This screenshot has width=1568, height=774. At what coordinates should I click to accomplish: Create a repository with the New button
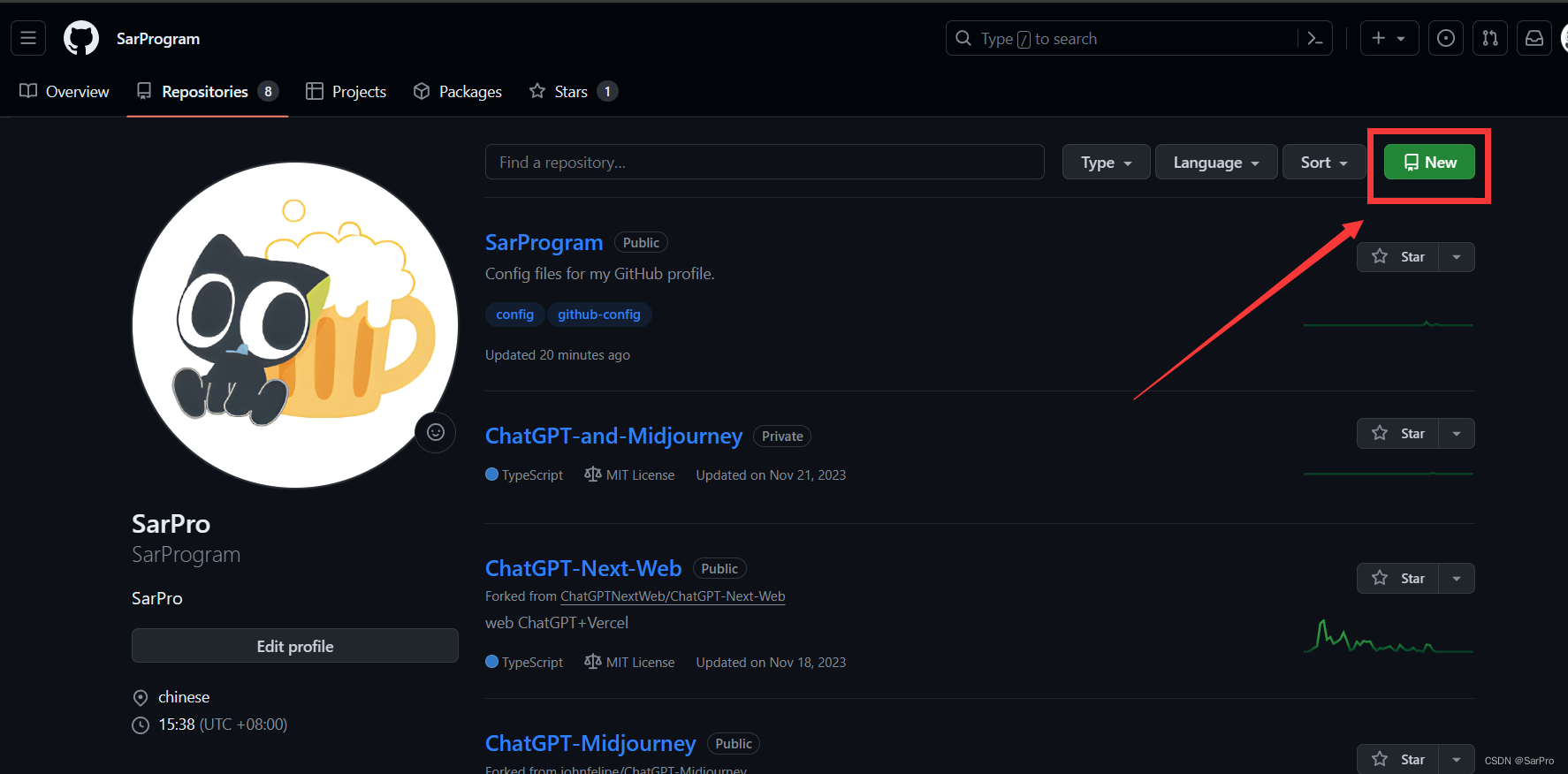click(x=1429, y=162)
